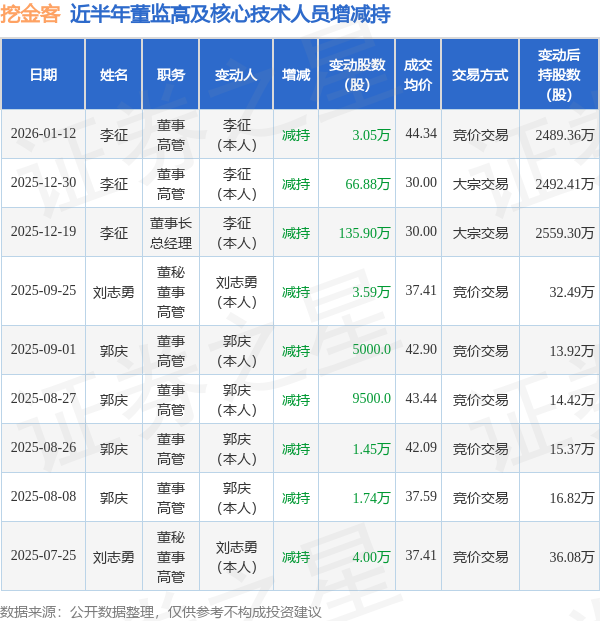
Task: Click 减持 in the 2025-12-19 row
Action: (296, 233)
